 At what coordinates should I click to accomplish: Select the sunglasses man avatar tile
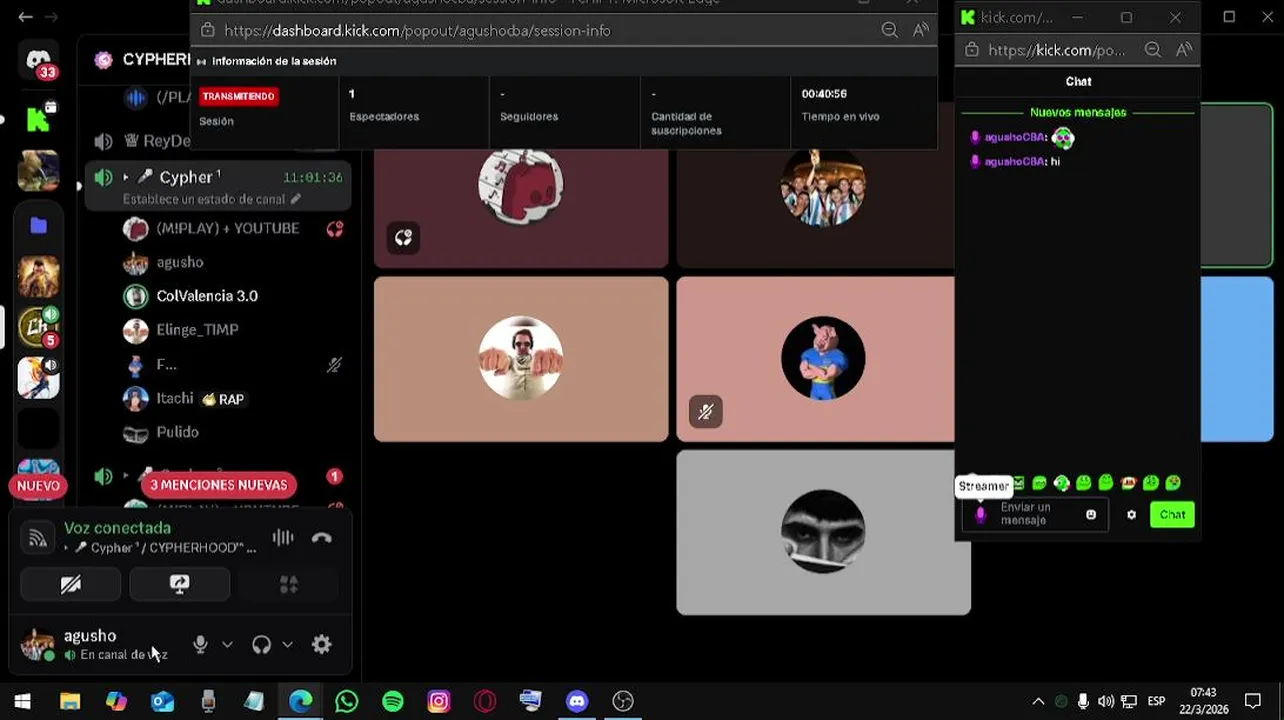tap(521, 358)
